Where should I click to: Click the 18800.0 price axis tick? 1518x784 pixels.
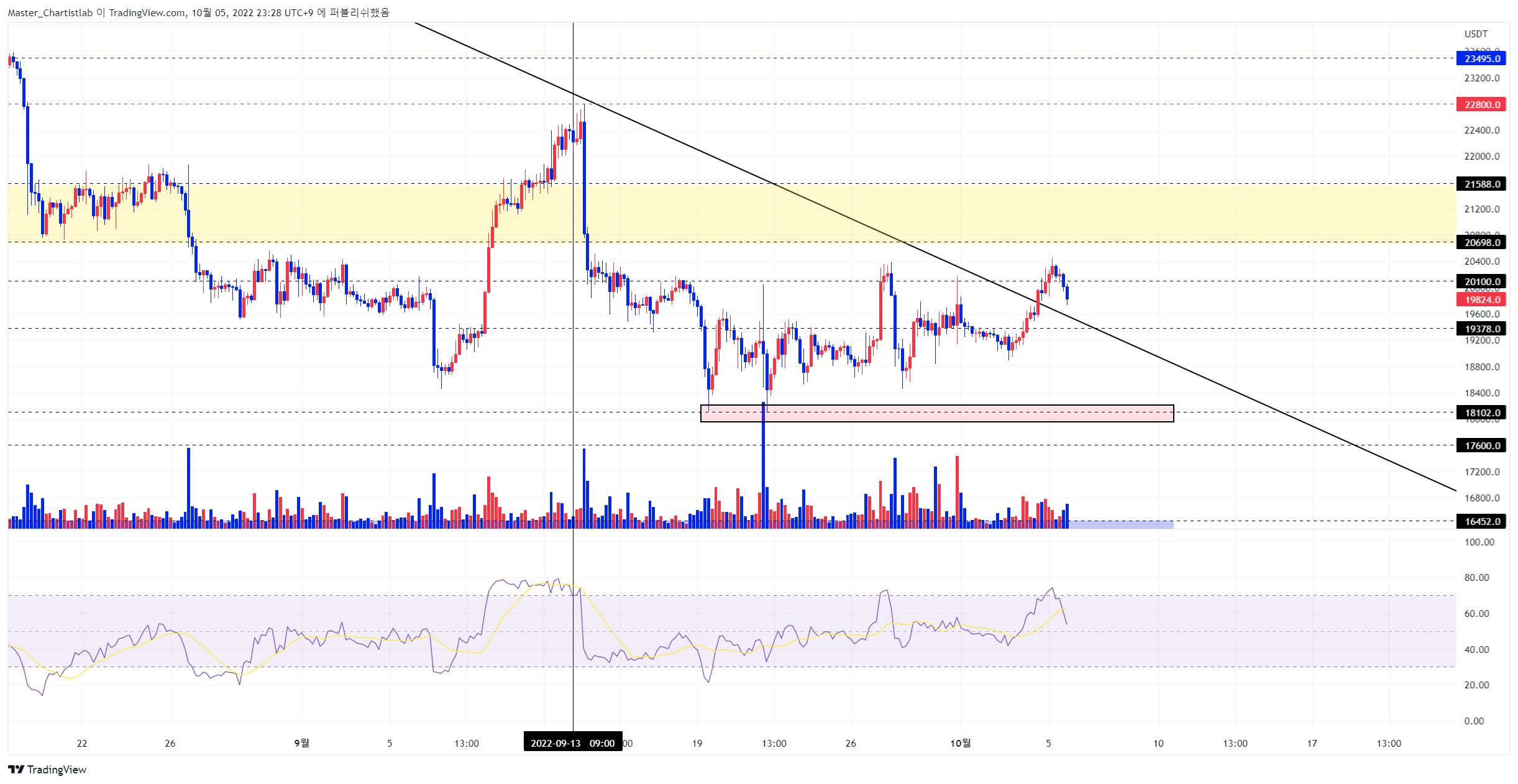1482,367
